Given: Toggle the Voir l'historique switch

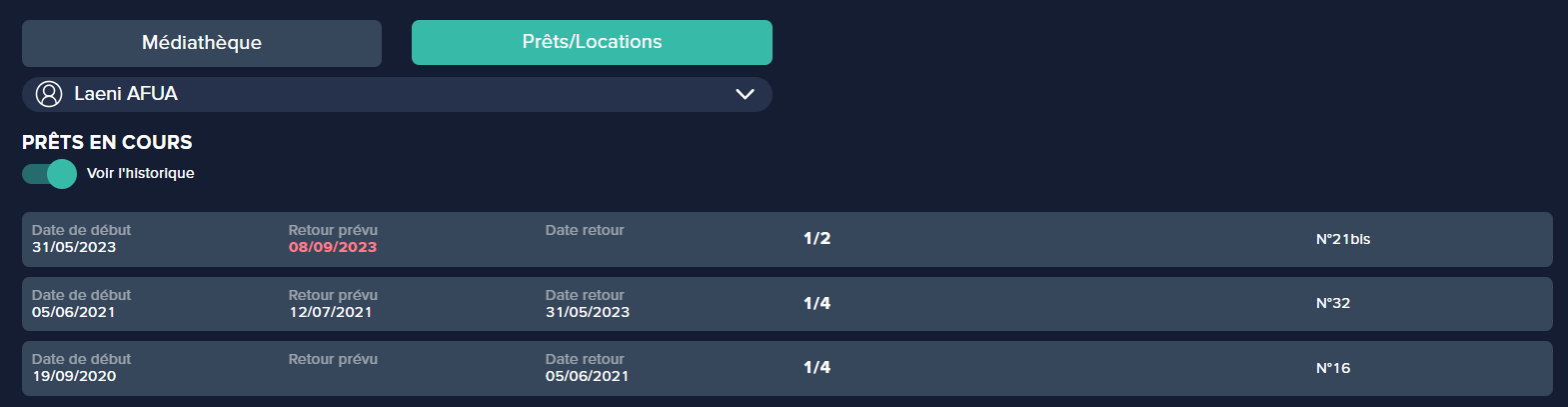Looking at the screenshot, I should [x=49, y=174].
